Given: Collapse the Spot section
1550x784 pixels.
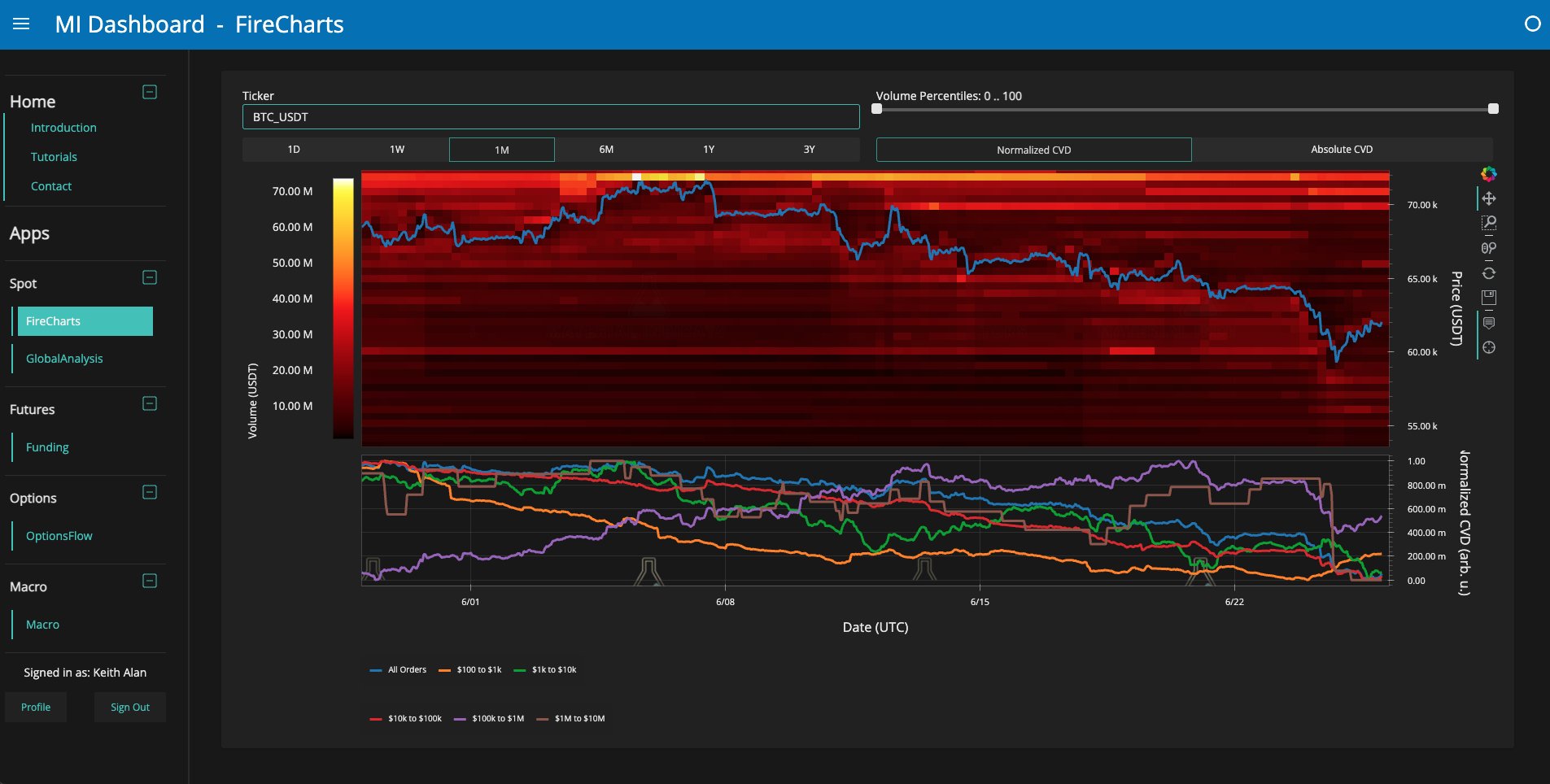Looking at the screenshot, I should tap(150, 277).
